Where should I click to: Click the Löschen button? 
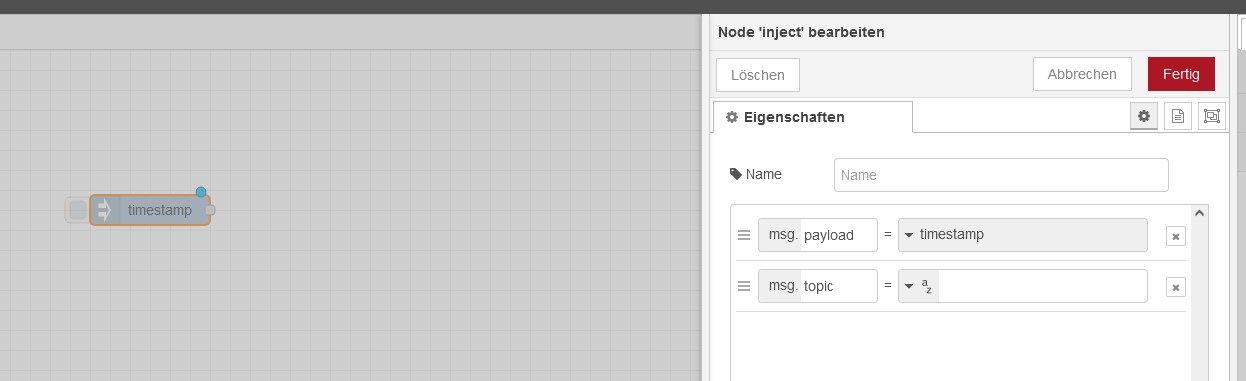click(758, 75)
